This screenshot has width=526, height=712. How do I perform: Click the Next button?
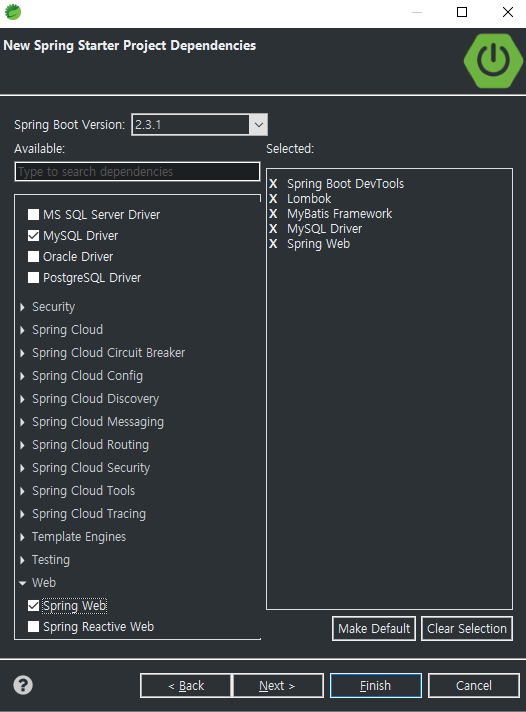[278, 685]
